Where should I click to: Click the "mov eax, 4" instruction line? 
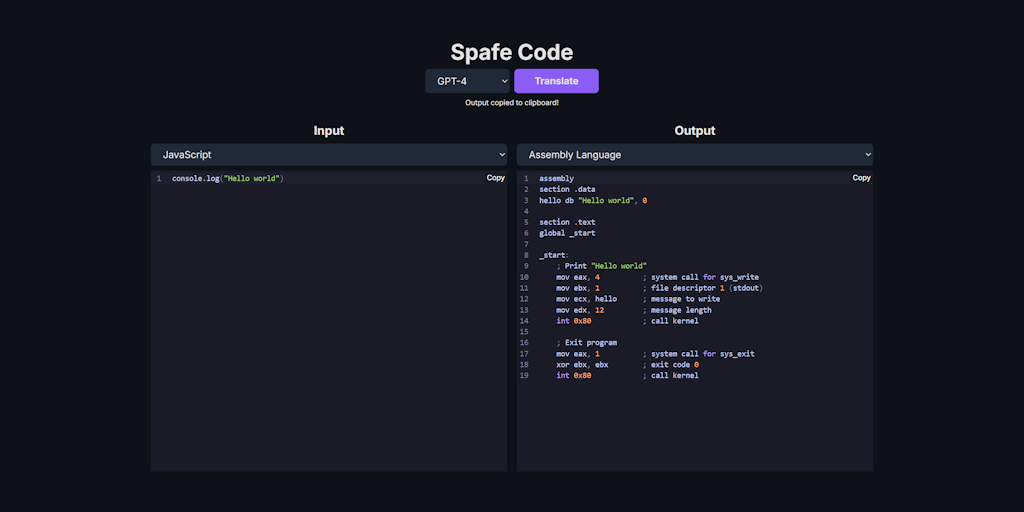pos(579,277)
